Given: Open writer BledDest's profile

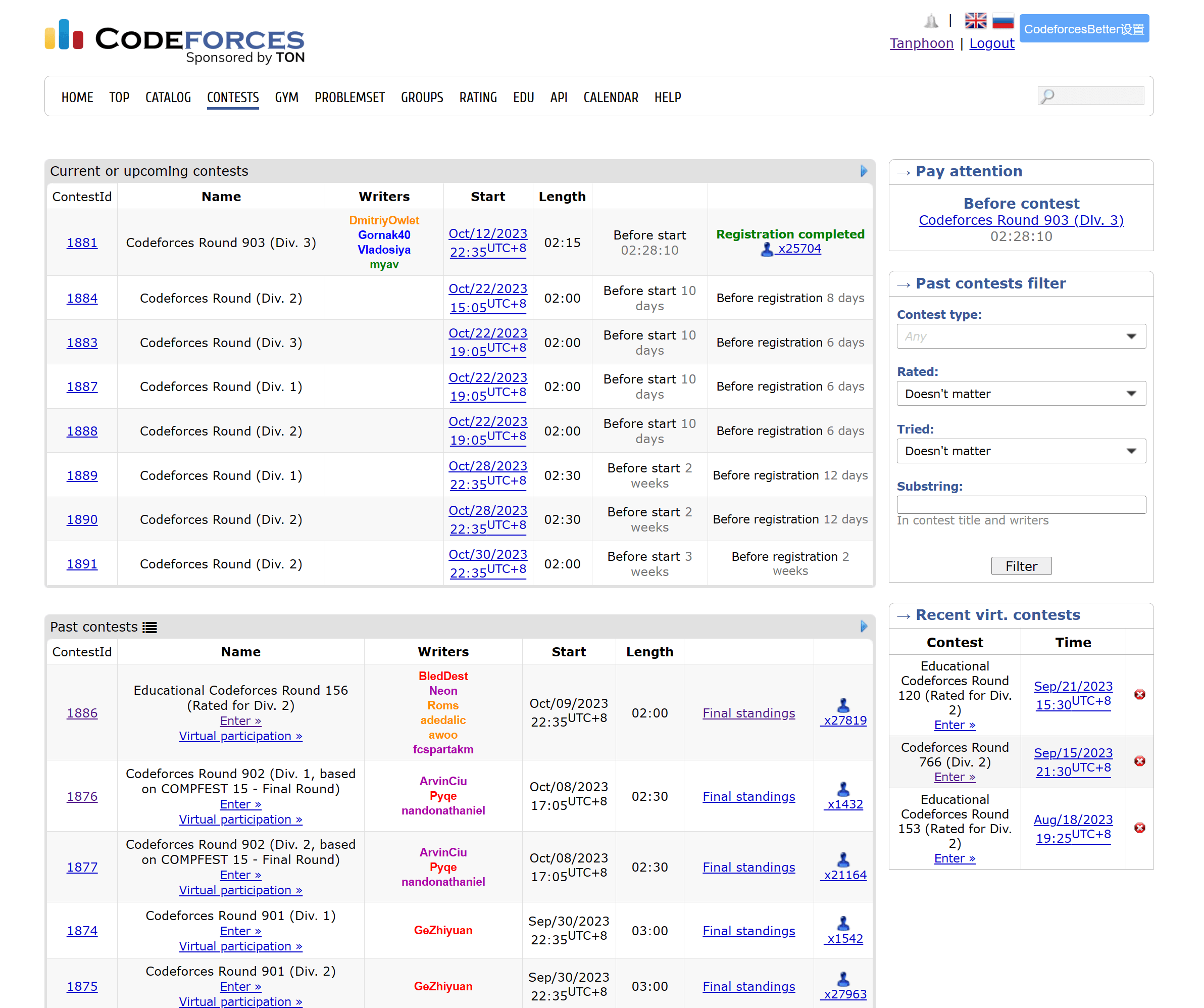Looking at the screenshot, I should pyautogui.click(x=443, y=676).
